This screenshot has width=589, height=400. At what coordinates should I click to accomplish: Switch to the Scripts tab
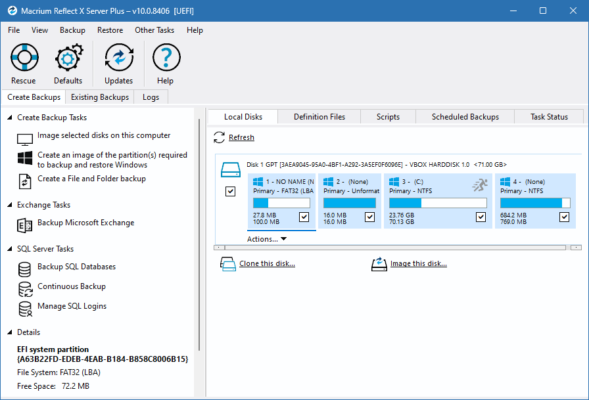[x=388, y=117]
